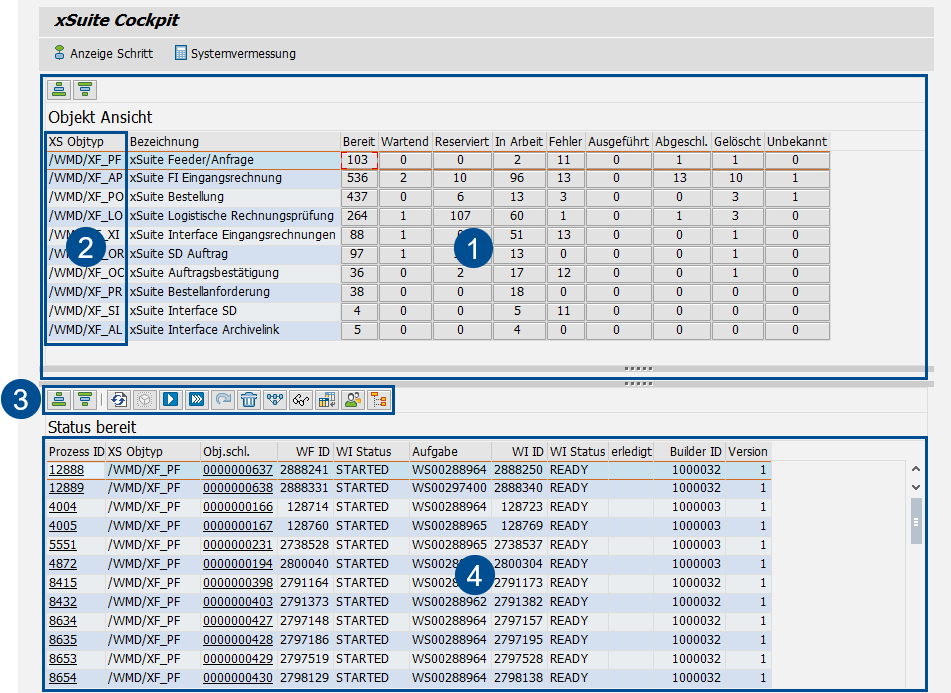Click Reserviert count 107 for Logistische Rechnungsprüfung
This screenshot has width=951, height=693.
pyautogui.click(x=461, y=216)
